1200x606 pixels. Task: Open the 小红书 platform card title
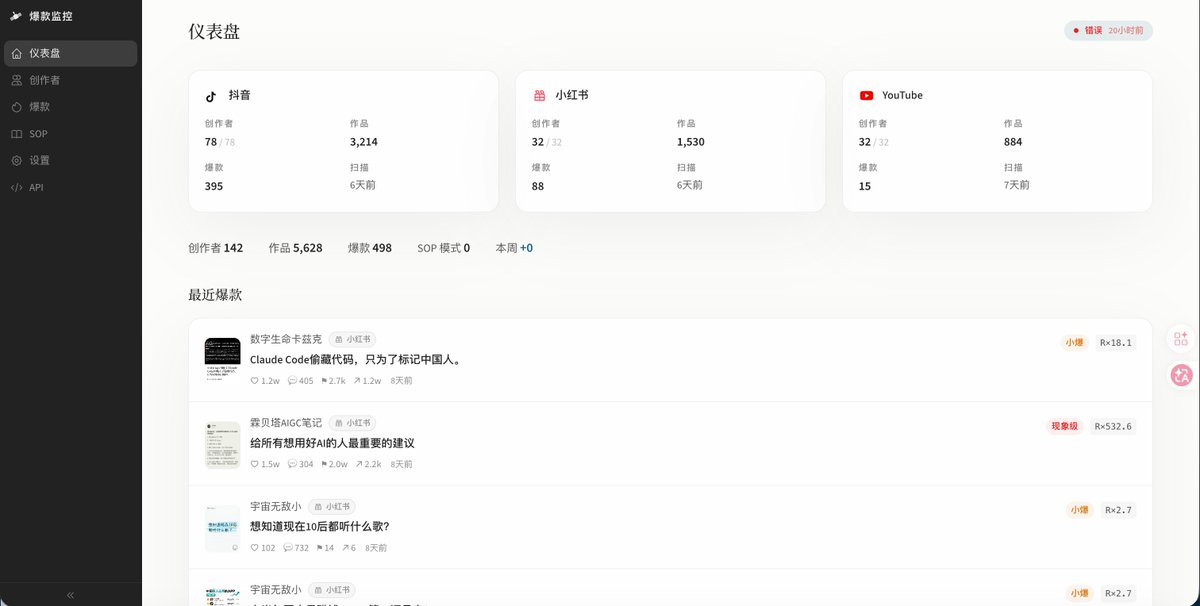572,95
